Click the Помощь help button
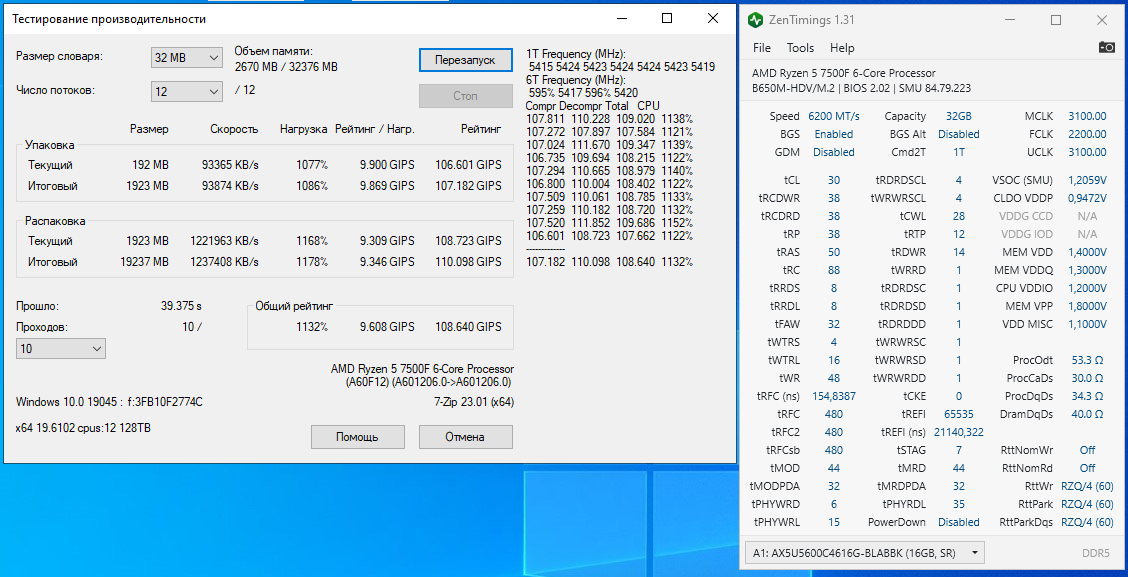 pos(357,437)
